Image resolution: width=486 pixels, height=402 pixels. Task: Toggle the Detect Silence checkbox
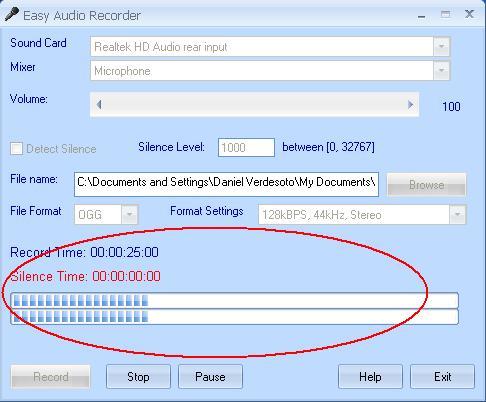[16, 148]
